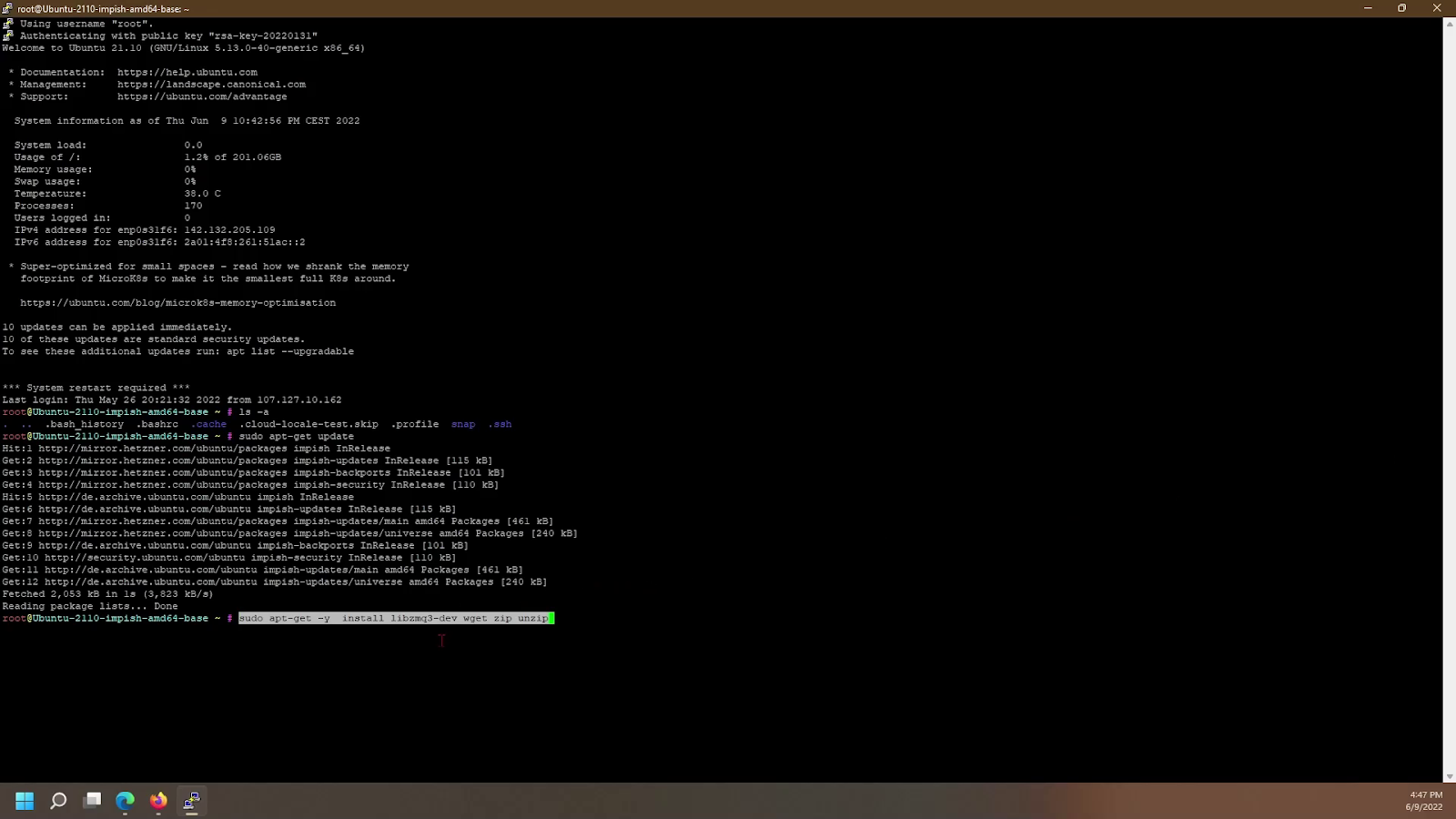
Task: Click the "Welcome to Ubuntu 21.10" line
Action: tap(184, 48)
